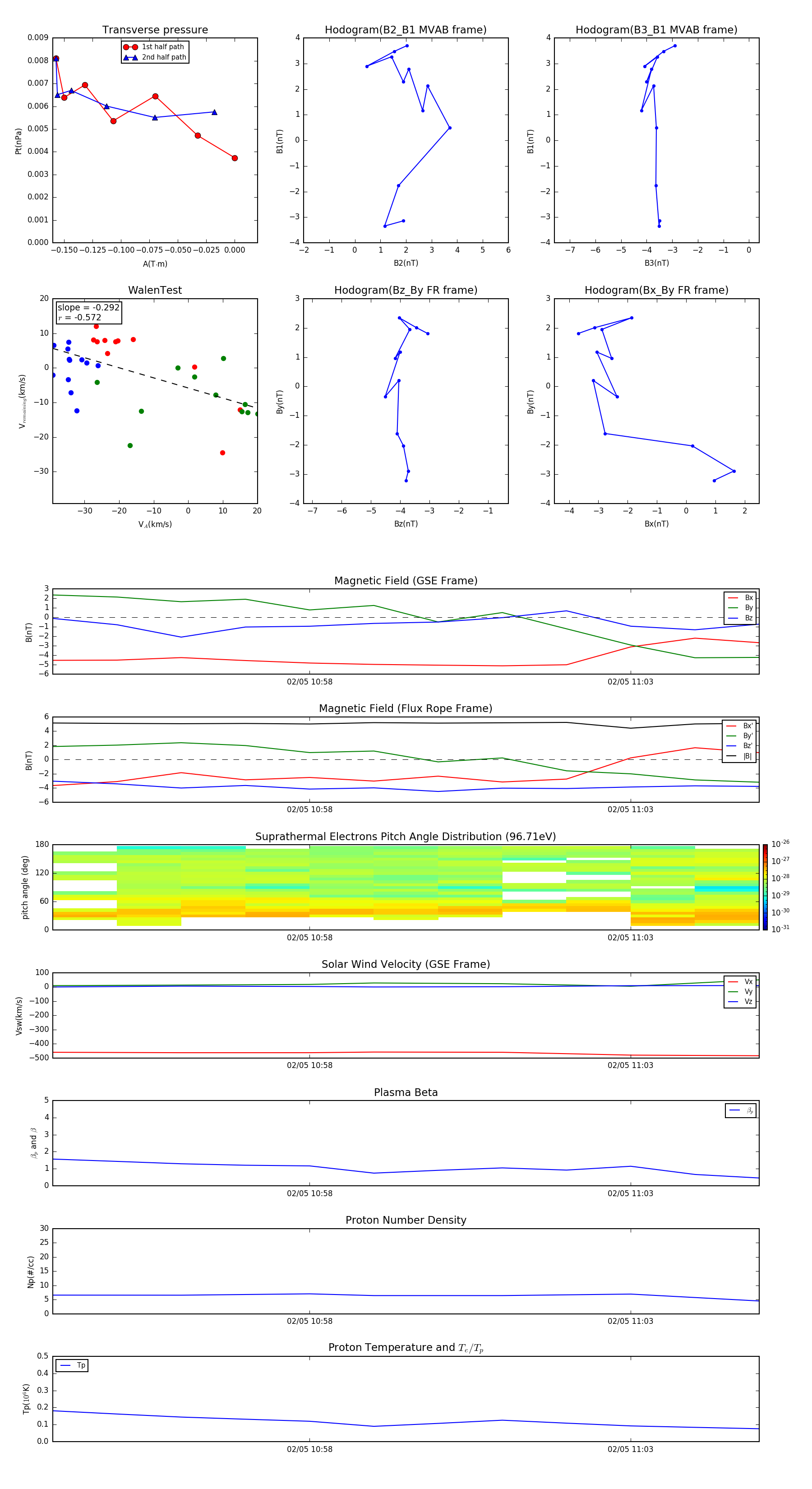Viewport: 812px width, 1489px height.
Task: Click the 10^-26 colorbar label
Action: [780, 844]
